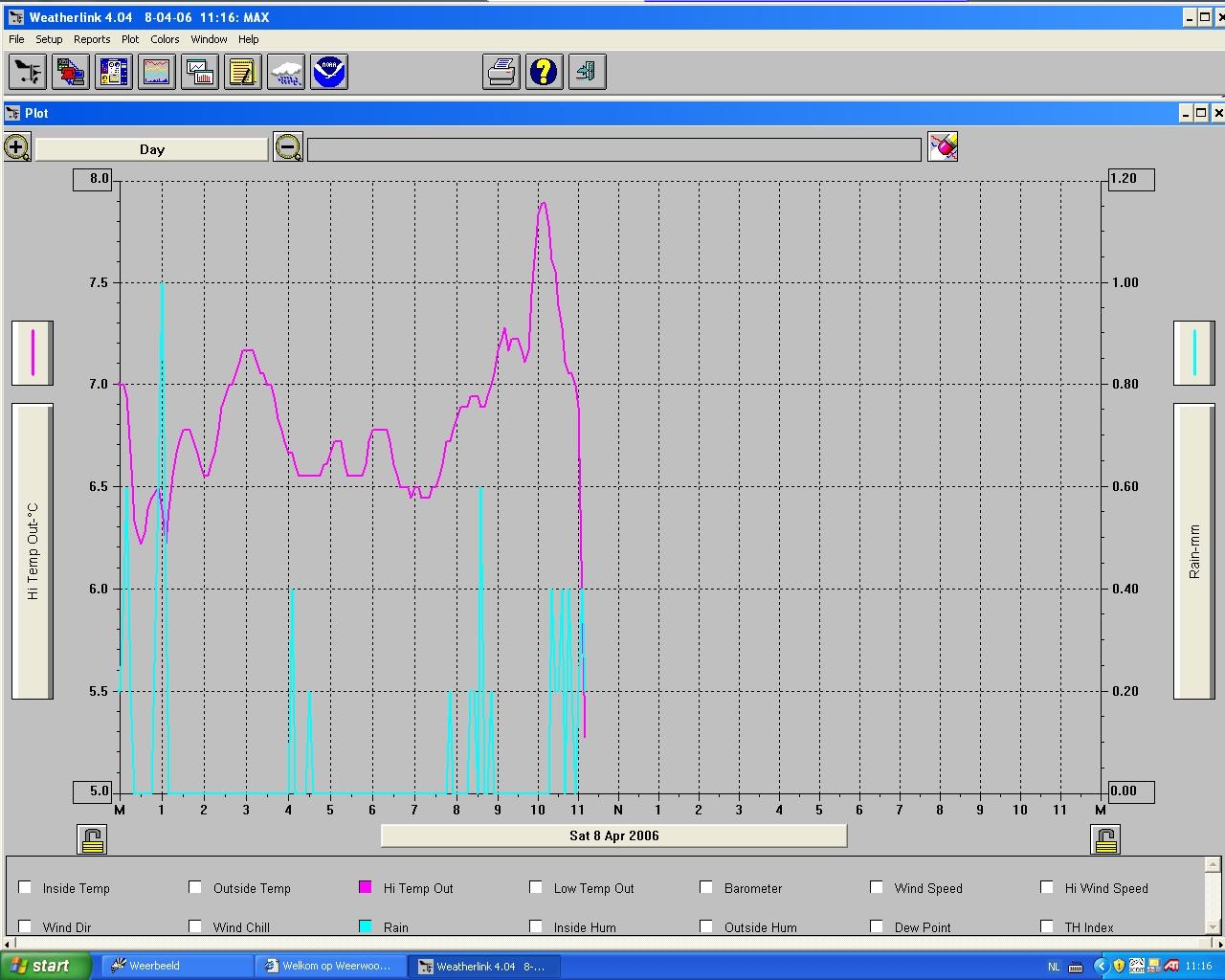Click the rain cloud toolbar icon
The width and height of the screenshot is (1225, 980).
click(286, 72)
